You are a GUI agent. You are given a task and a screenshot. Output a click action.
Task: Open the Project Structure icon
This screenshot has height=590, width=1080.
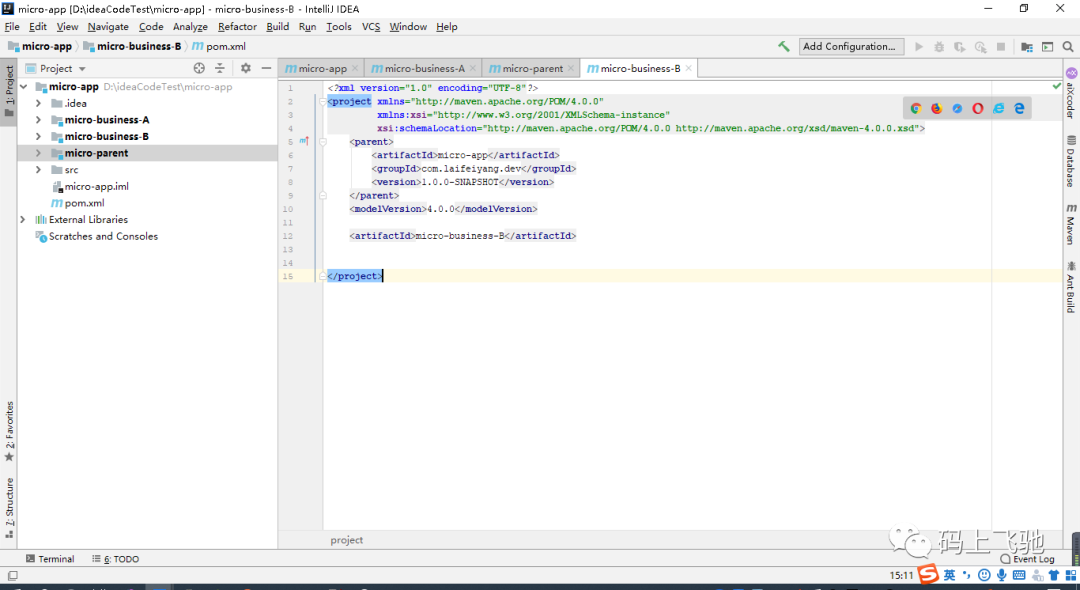tap(1027, 47)
